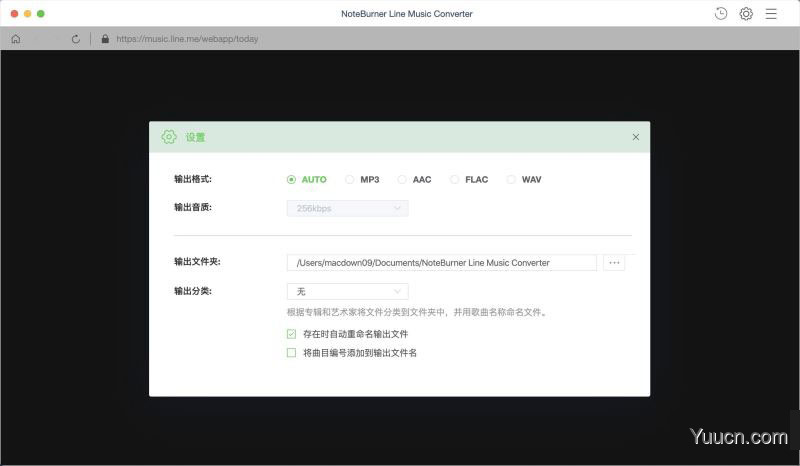Click the 输出音质 label
This screenshot has height=466, width=800.
(193, 207)
